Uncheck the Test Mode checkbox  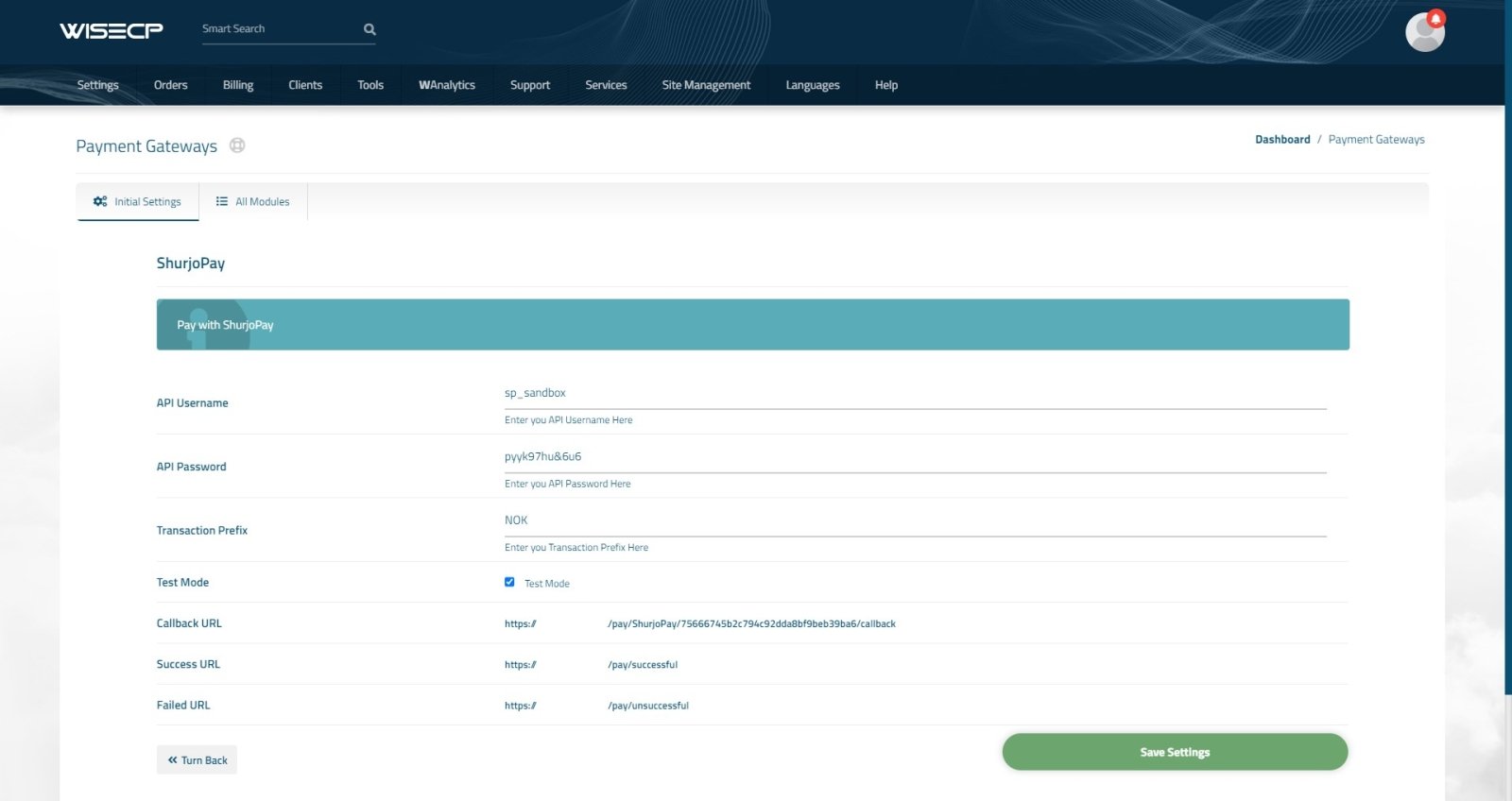pyautogui.click(x=509, y=583)
